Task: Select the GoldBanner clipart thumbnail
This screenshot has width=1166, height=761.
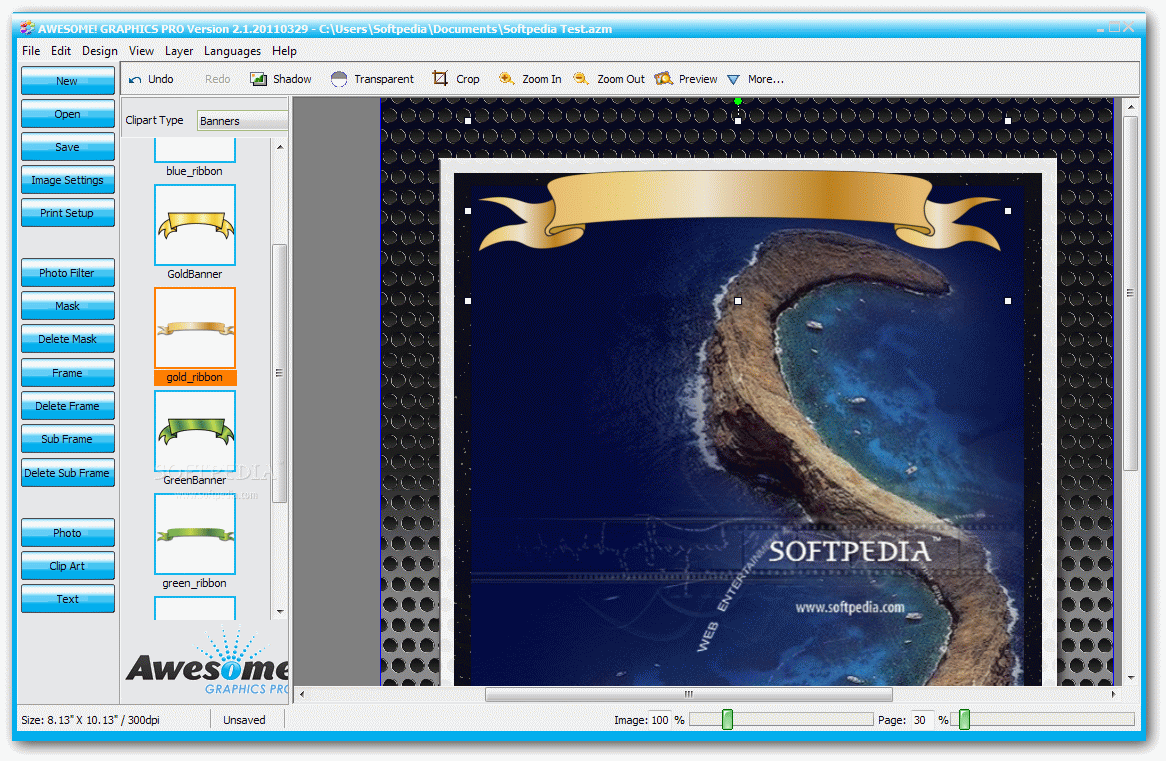Action: click(195, 225)
